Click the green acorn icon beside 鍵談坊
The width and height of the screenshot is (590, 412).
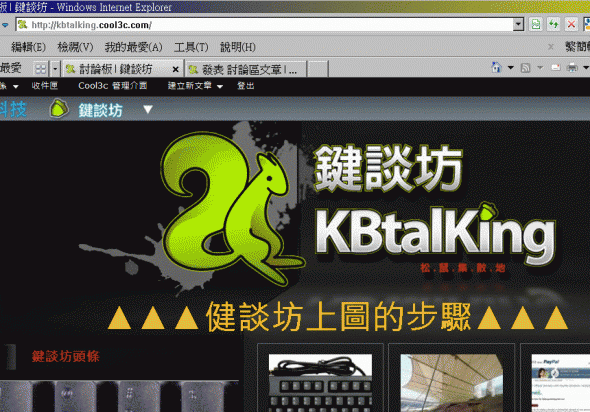pos(59,109)
